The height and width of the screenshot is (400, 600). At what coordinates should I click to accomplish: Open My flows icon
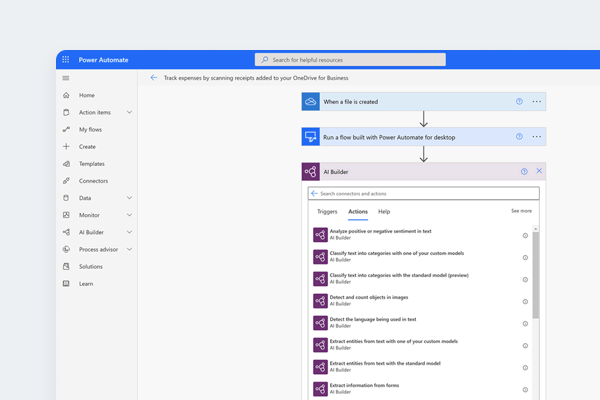66,129
